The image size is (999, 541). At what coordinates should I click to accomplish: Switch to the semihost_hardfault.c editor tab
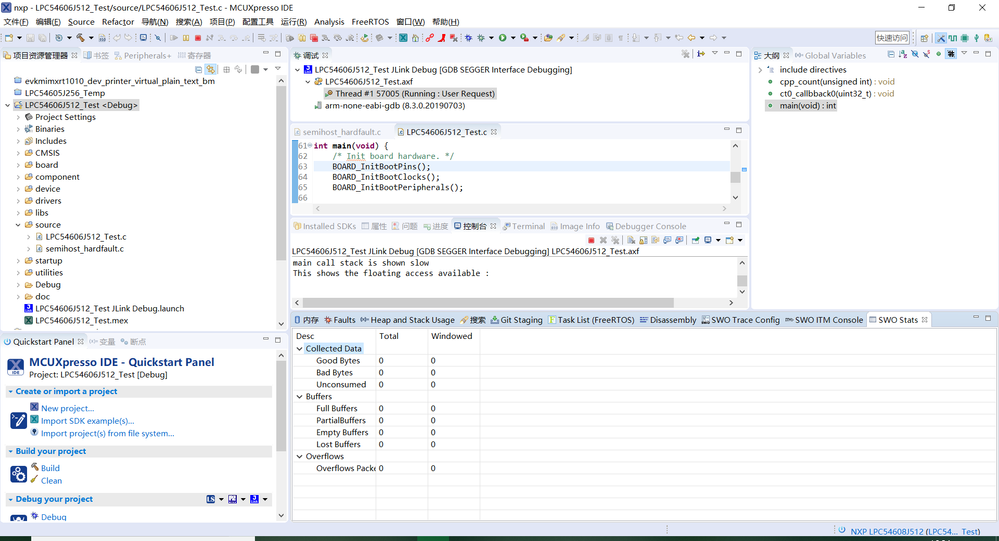[337, 132]
